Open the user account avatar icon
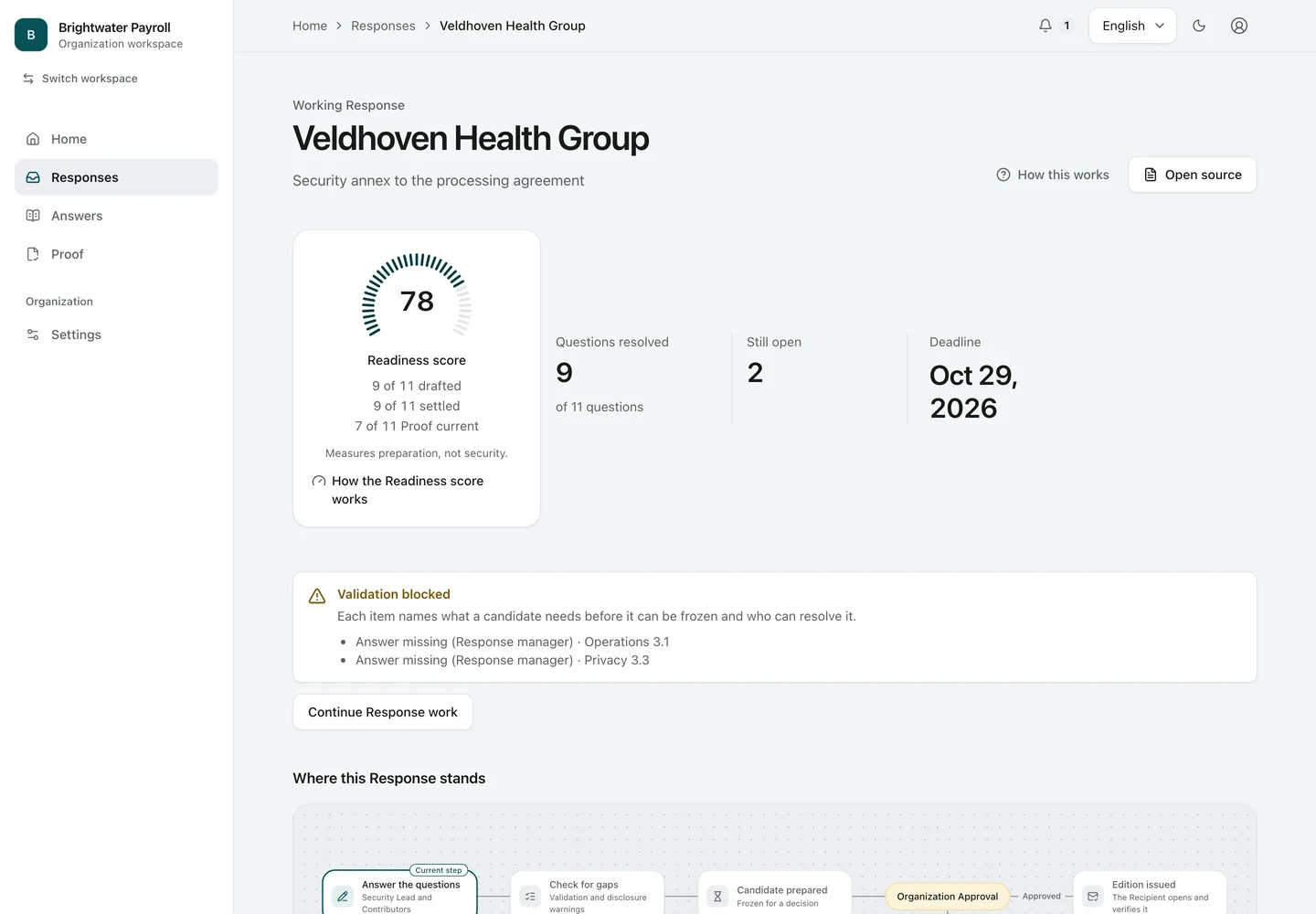 pos(1239,26)
